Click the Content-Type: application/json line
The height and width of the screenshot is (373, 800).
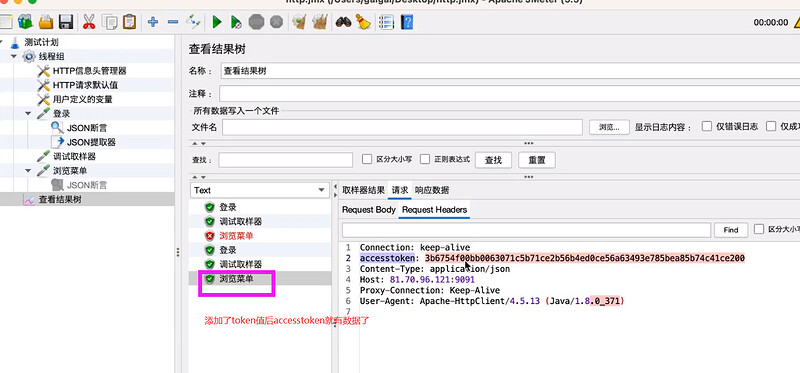(x=435, y=269)
